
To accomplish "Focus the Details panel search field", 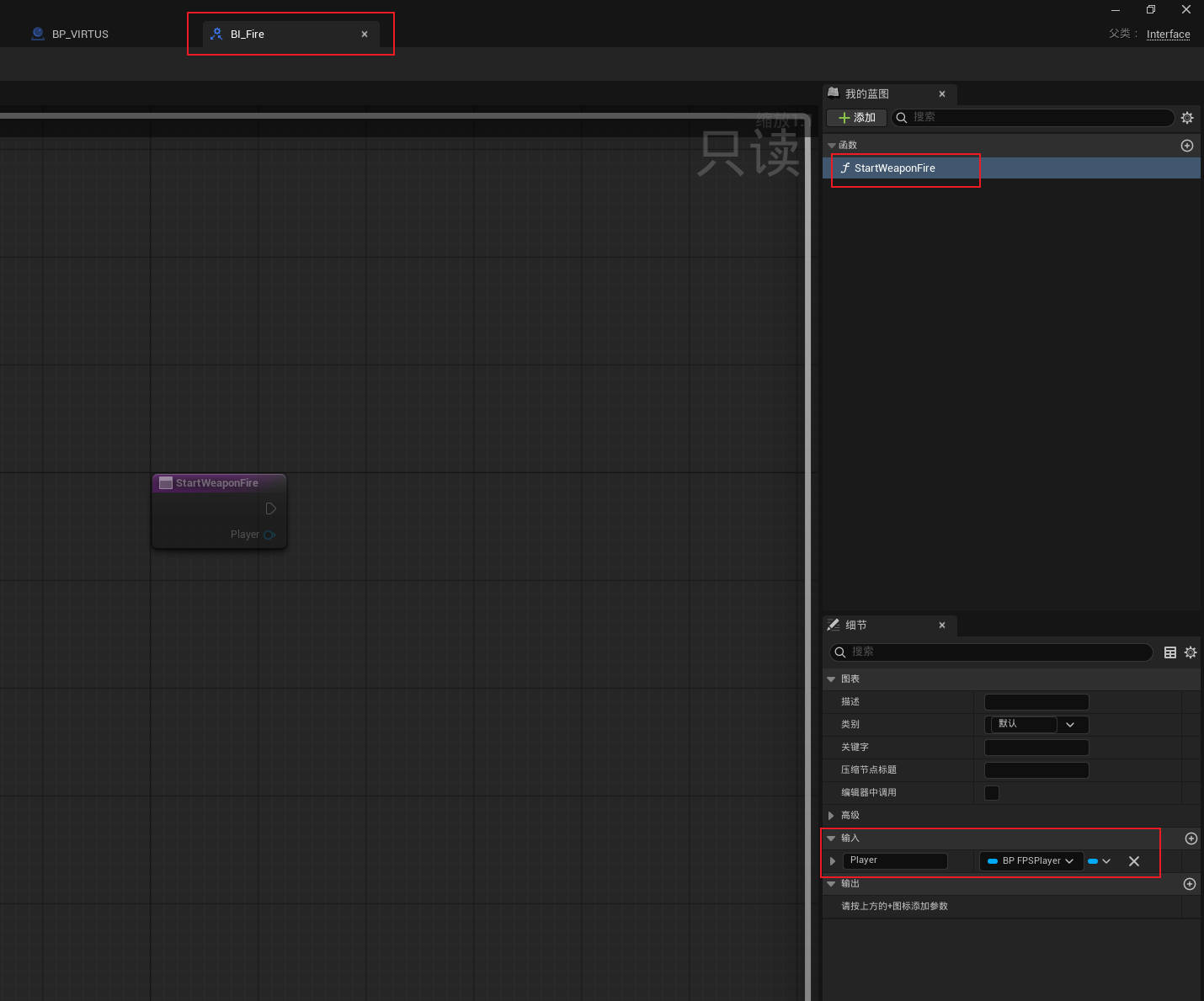I will (x=991, y=652).
